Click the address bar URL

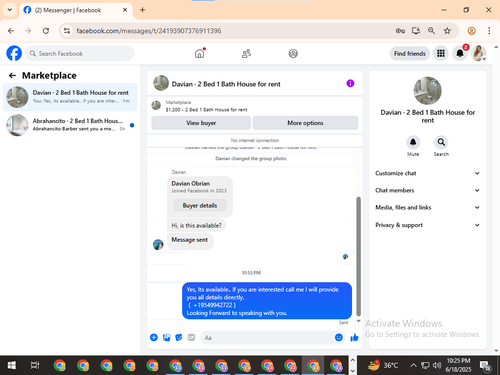[x=149, y=31]
